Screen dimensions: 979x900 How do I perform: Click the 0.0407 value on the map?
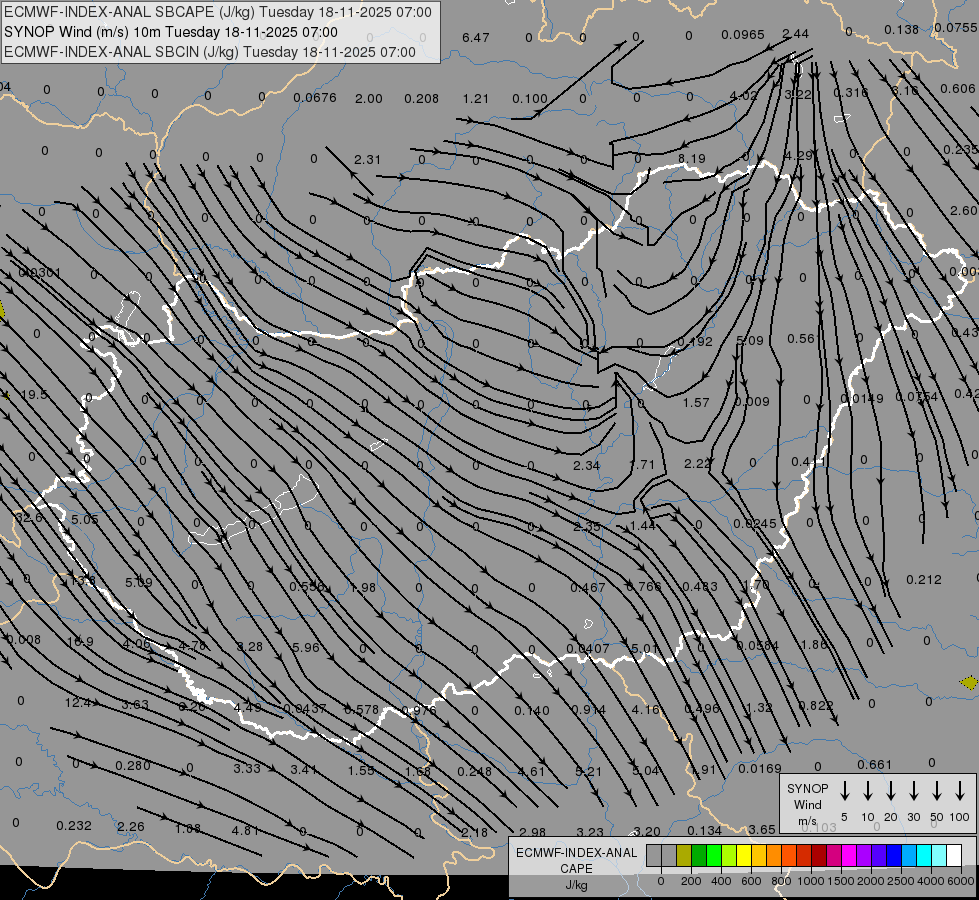point(588,648)
